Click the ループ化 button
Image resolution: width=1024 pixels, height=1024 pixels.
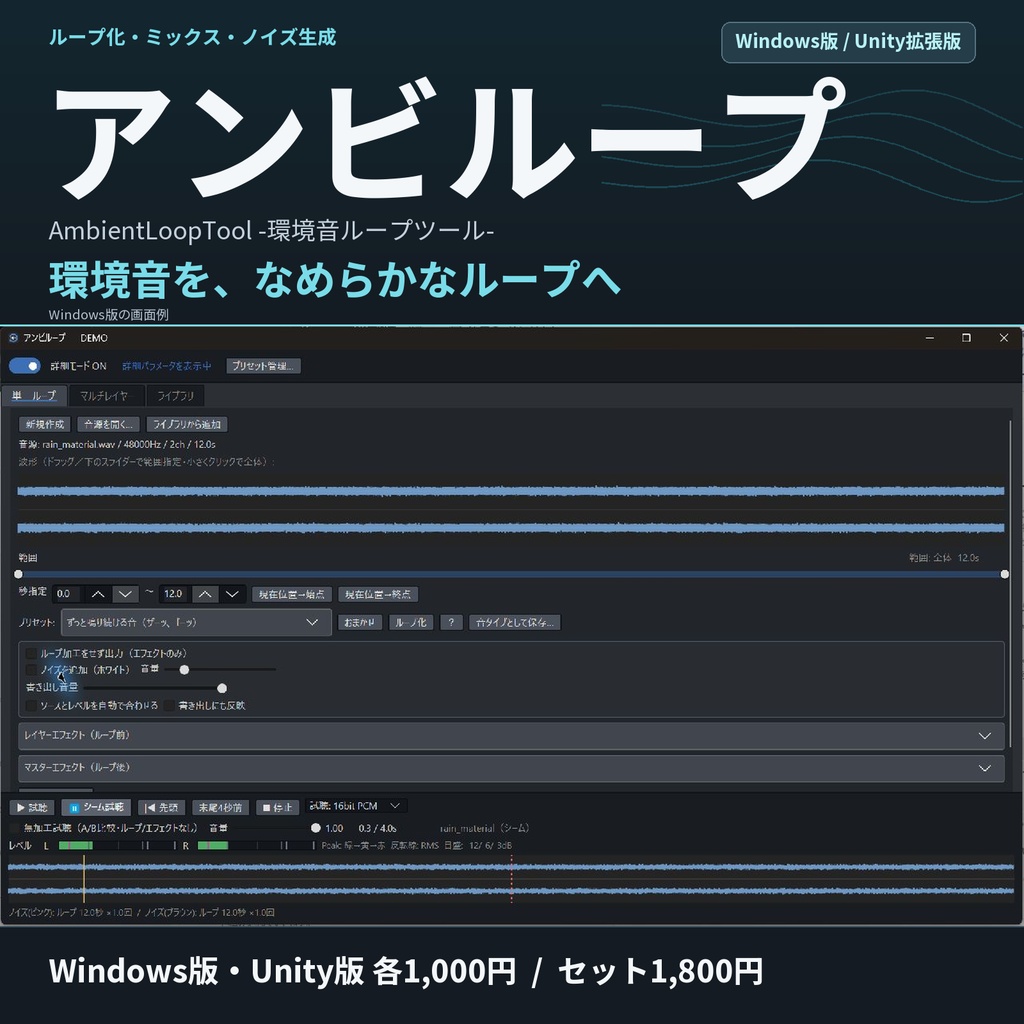[411, 622]
